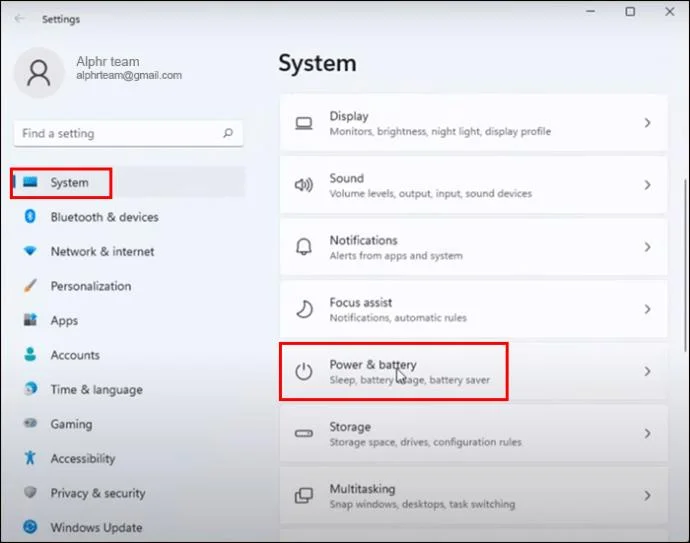Open the Focus assist settings card
The image size is (690, 543).
(473, 309)
